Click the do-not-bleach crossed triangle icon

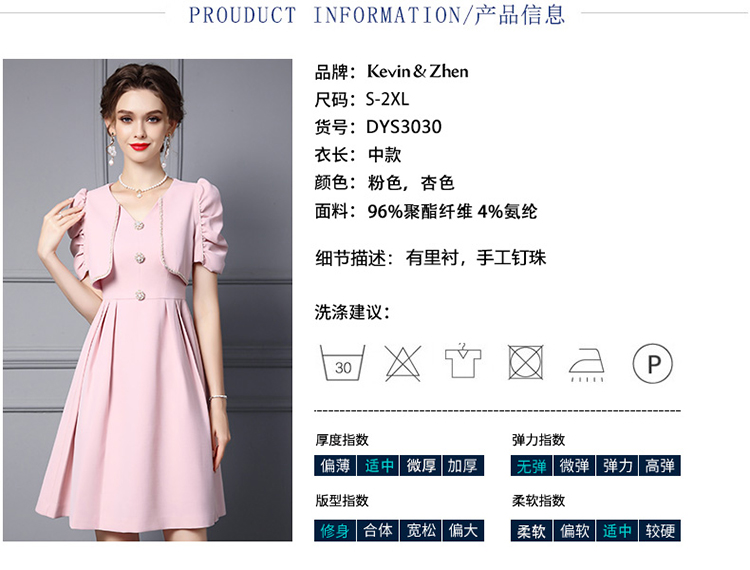[x=403, y=363]
